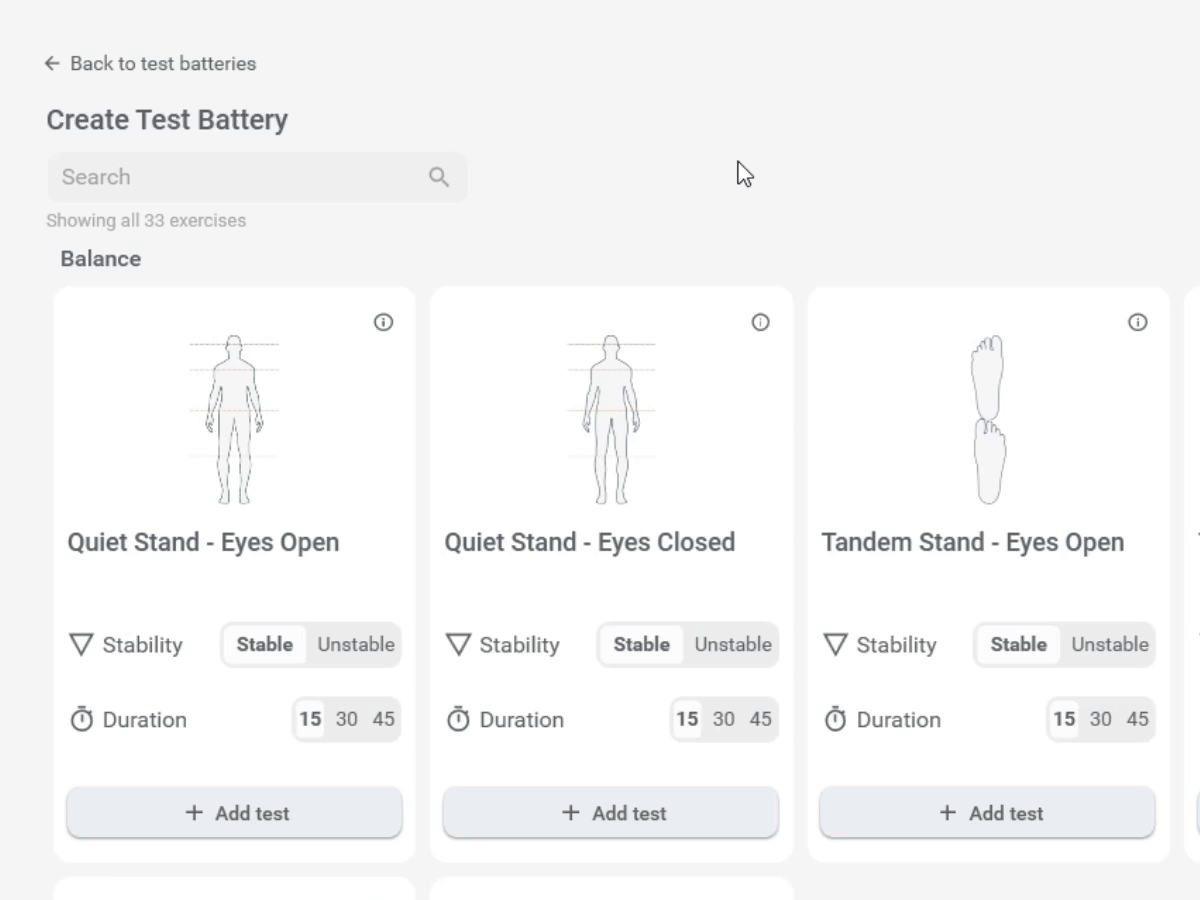Open info for Quiet Stand - Eyes Closed
Viewport: 1200px width, 900px height.
point(761,322)
